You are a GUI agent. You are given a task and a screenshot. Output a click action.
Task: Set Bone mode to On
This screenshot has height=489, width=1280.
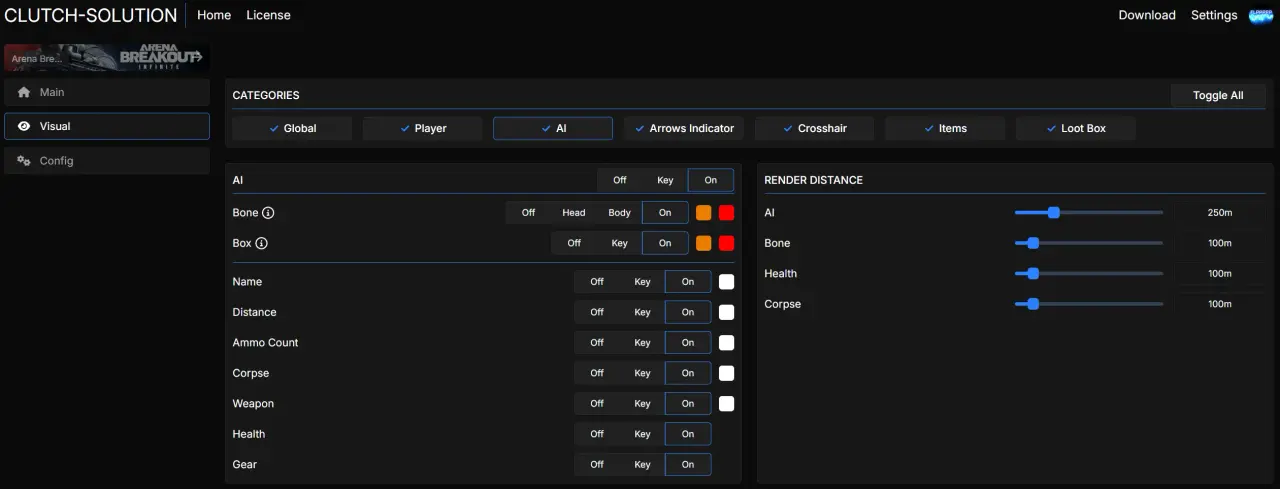(x=665, y=213)
